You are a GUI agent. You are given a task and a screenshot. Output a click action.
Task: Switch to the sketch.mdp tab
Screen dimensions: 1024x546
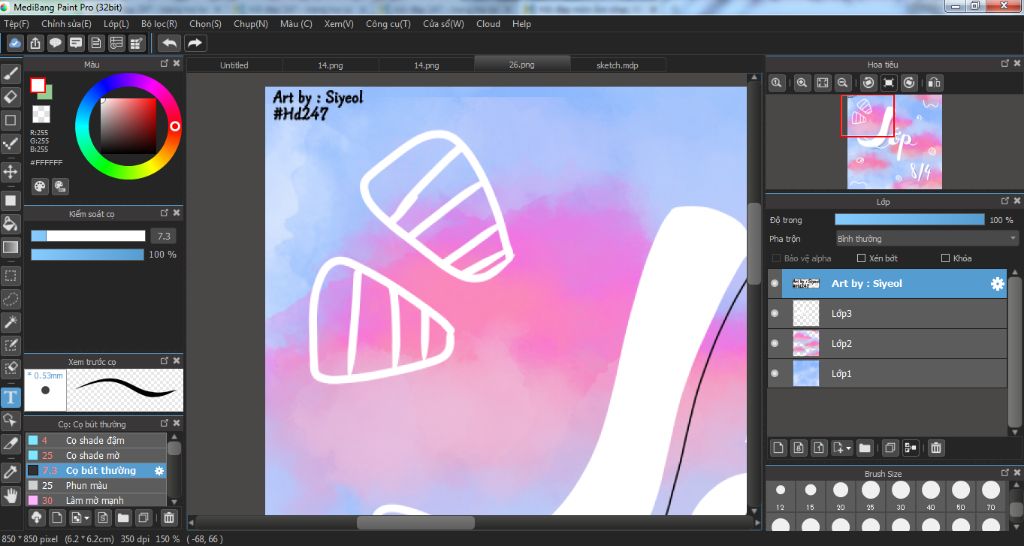(617, 65)
